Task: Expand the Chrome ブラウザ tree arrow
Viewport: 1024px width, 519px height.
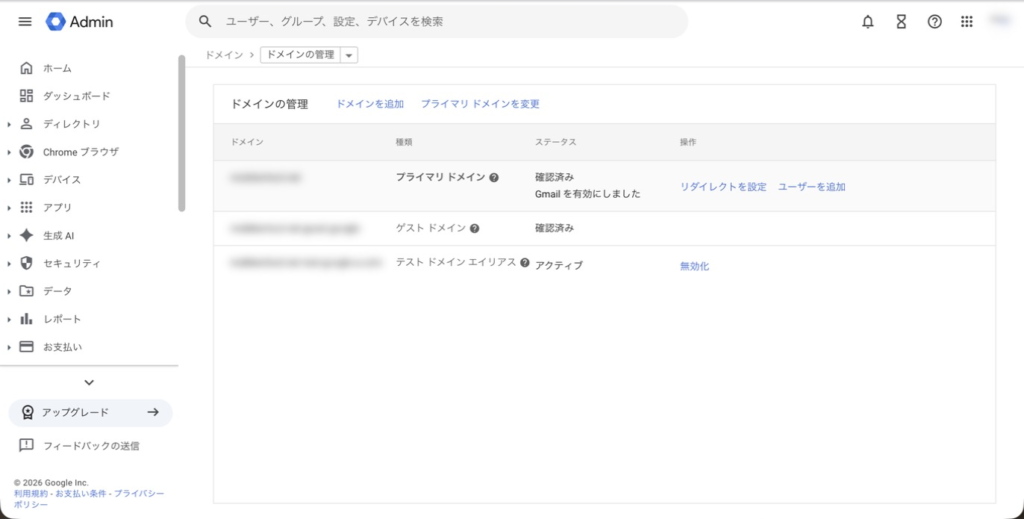Action: click(x=9, y=152)
